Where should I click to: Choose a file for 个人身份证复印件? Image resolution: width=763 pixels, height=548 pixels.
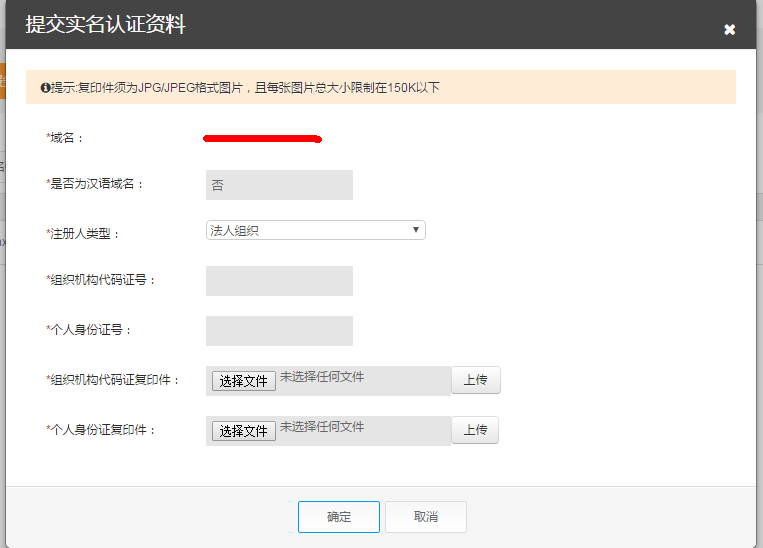click(x=244, y=431)
